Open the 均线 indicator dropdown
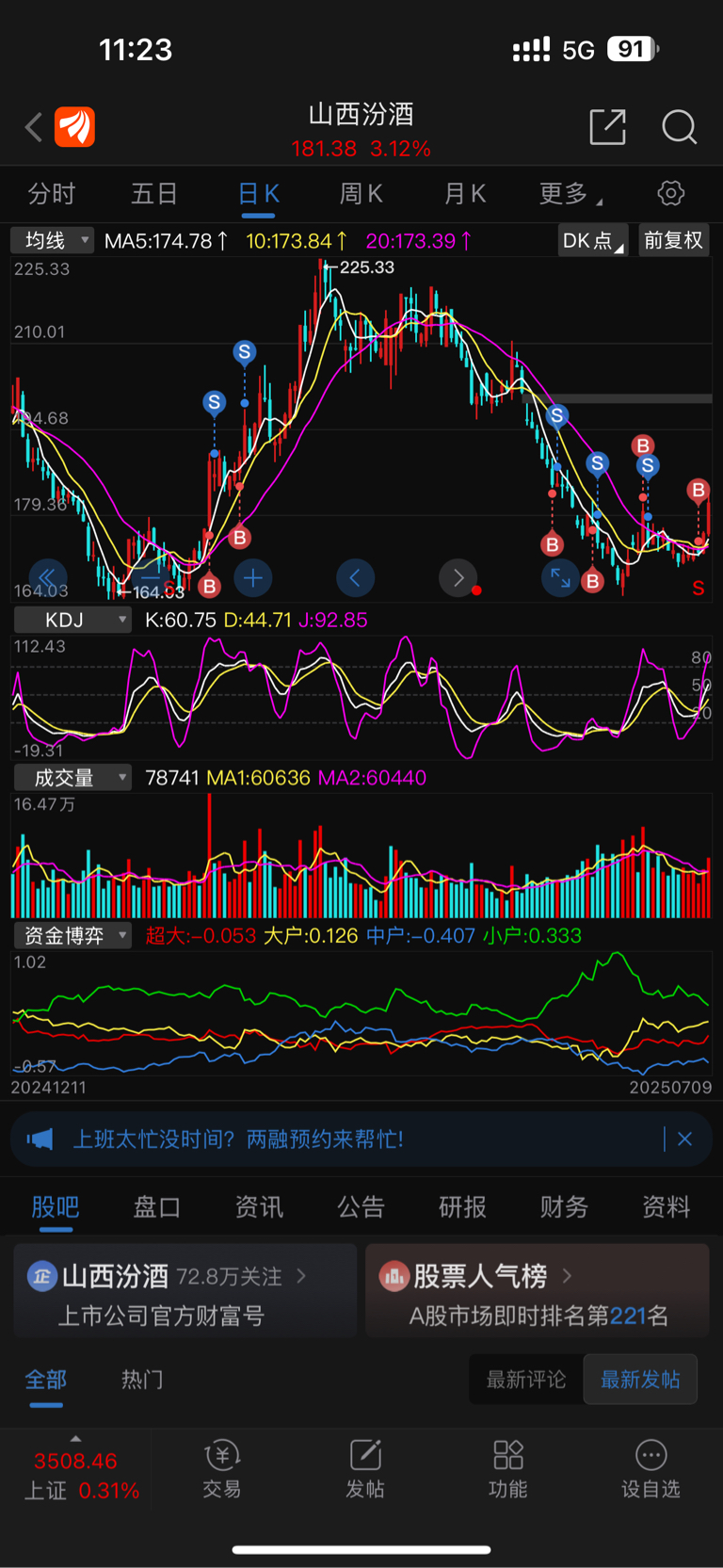Screen dimensions: 723x1568 [53, 241]
